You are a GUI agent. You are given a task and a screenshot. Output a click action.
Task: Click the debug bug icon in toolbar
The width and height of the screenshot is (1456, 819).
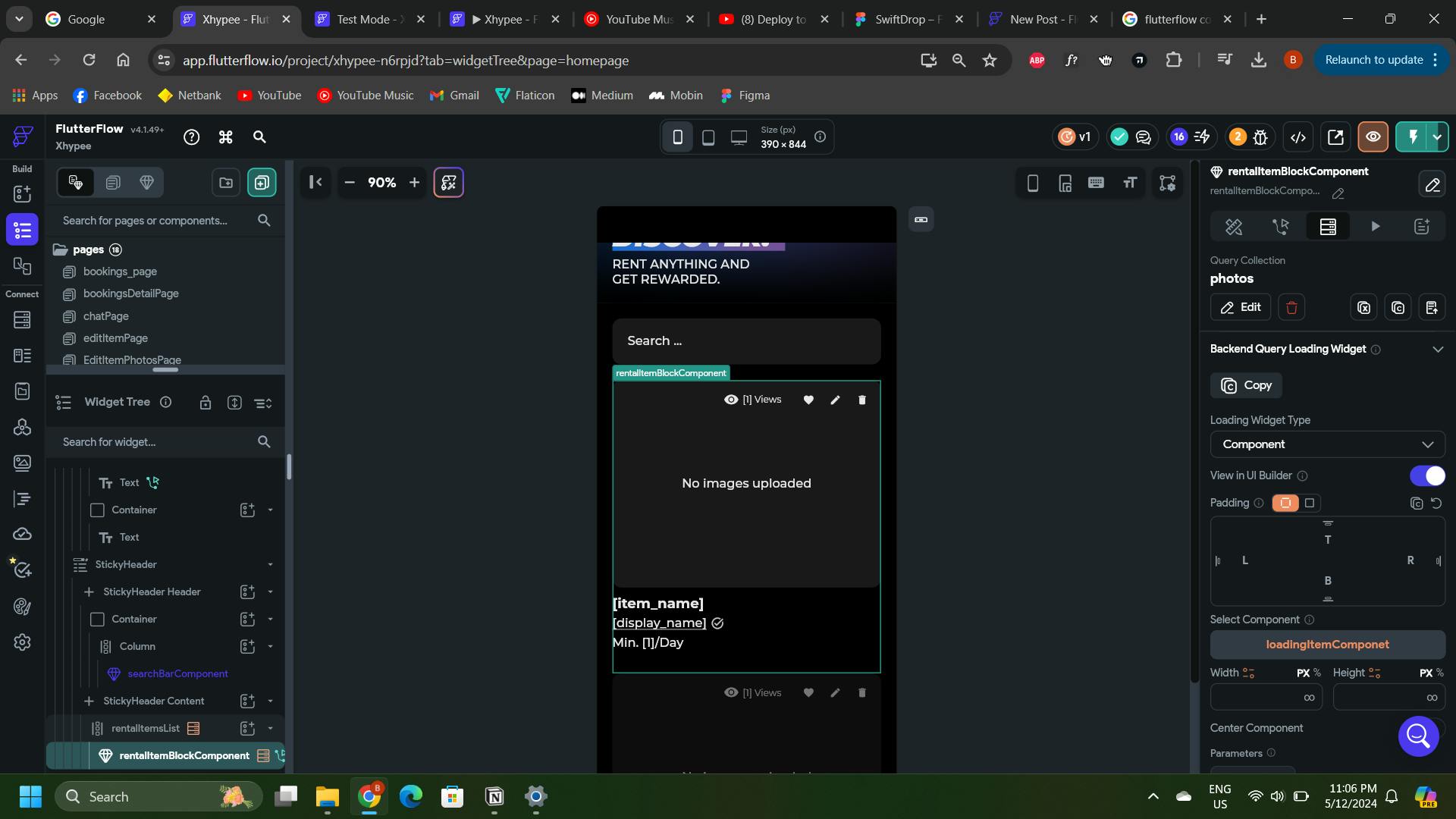point(1260,137)
